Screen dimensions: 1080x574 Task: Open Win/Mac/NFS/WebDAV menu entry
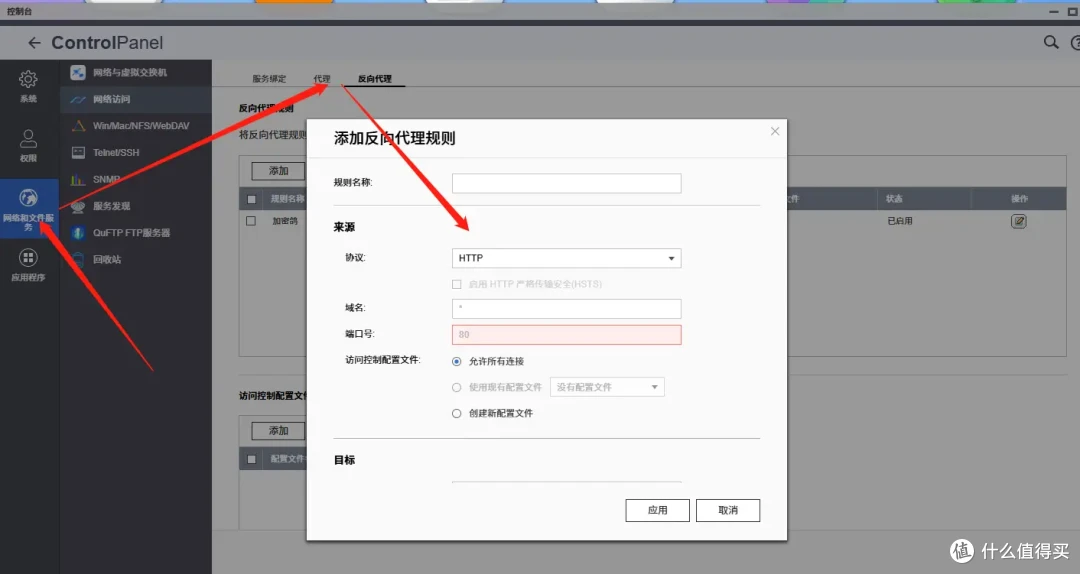click(x=141, y=125)
